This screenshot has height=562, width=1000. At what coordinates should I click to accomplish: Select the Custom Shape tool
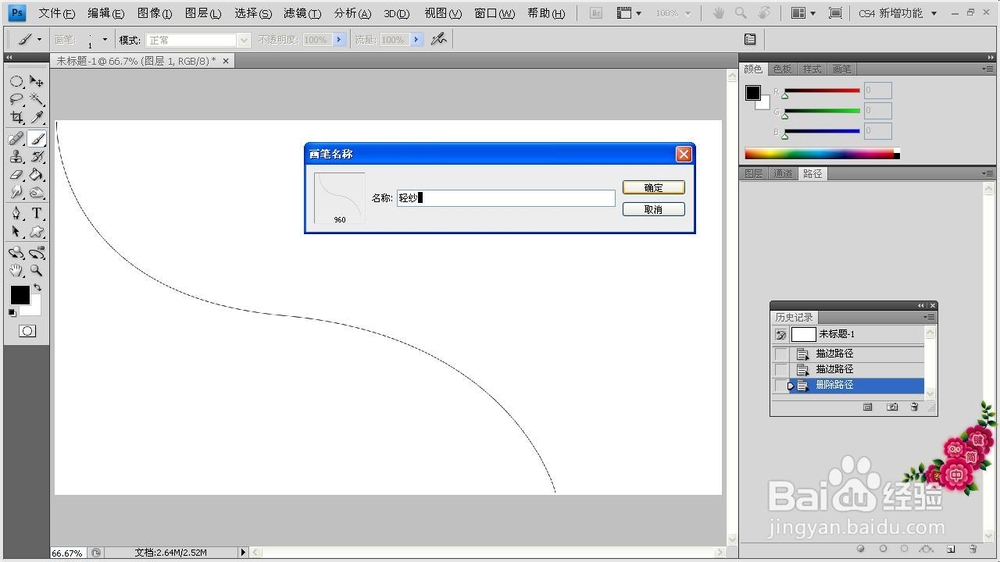click(x=36, y=231)
